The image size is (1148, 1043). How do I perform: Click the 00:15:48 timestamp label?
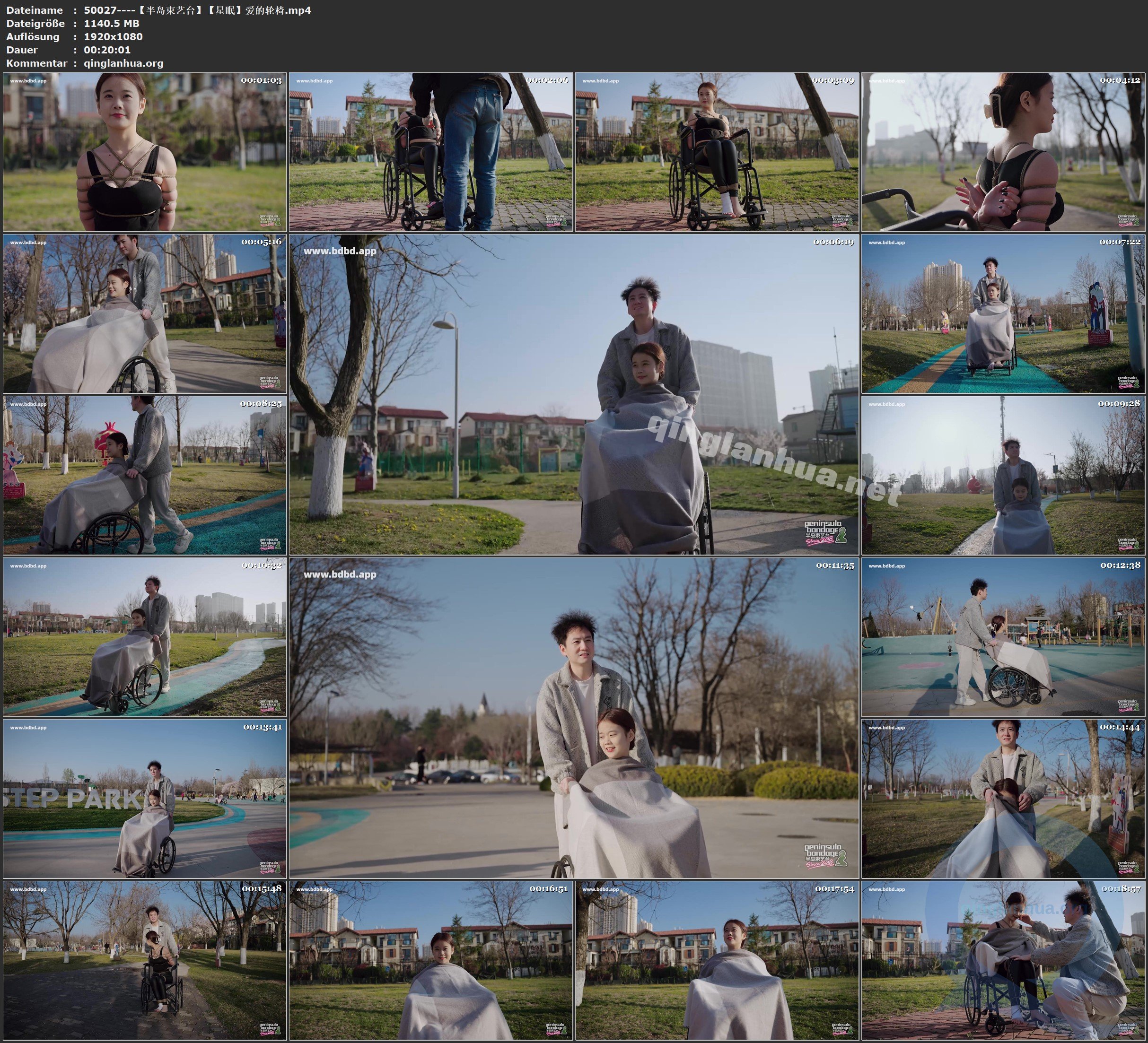(x=262, y=889)
